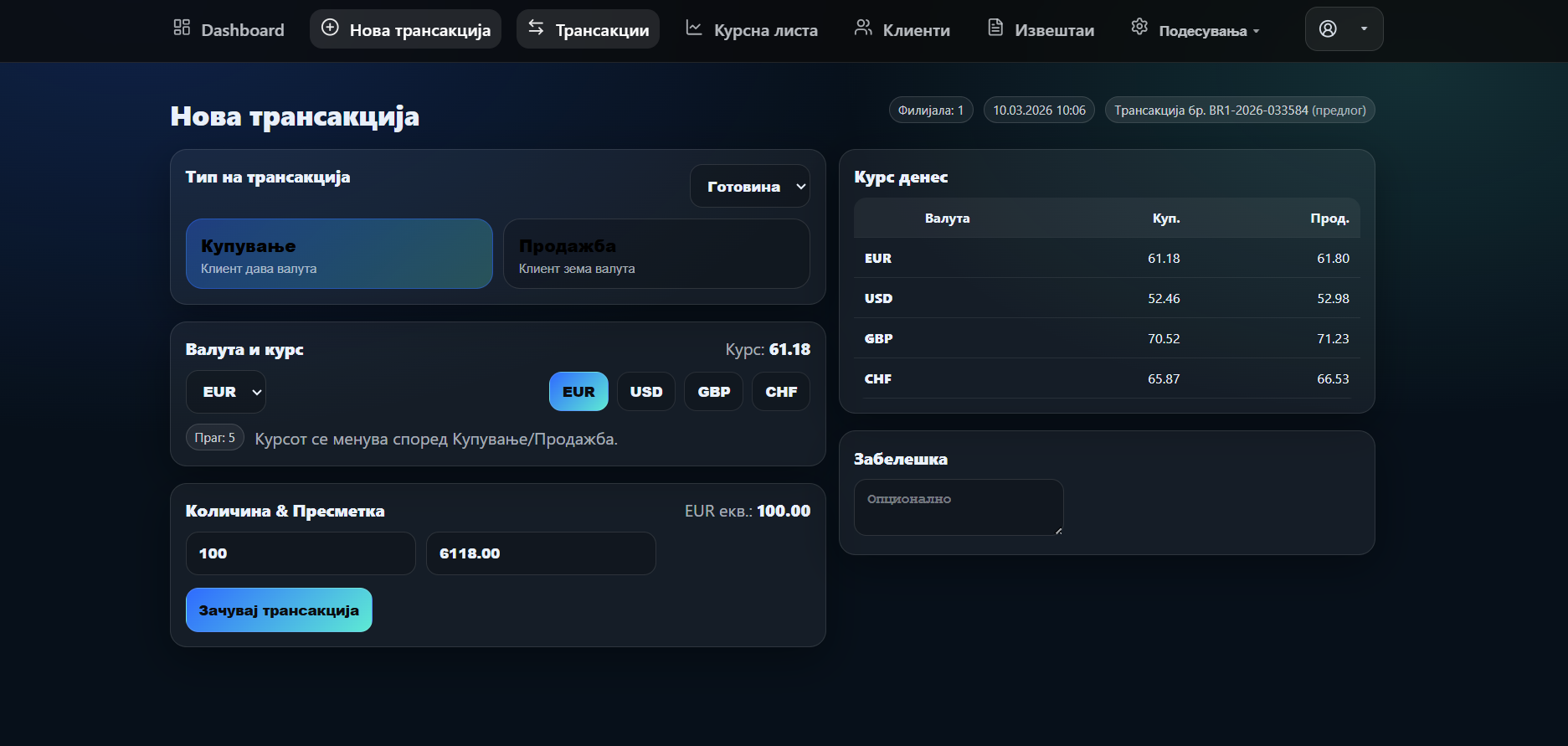Select Продажба transaction type
The image size is (1568, 746).
(656, 254)
